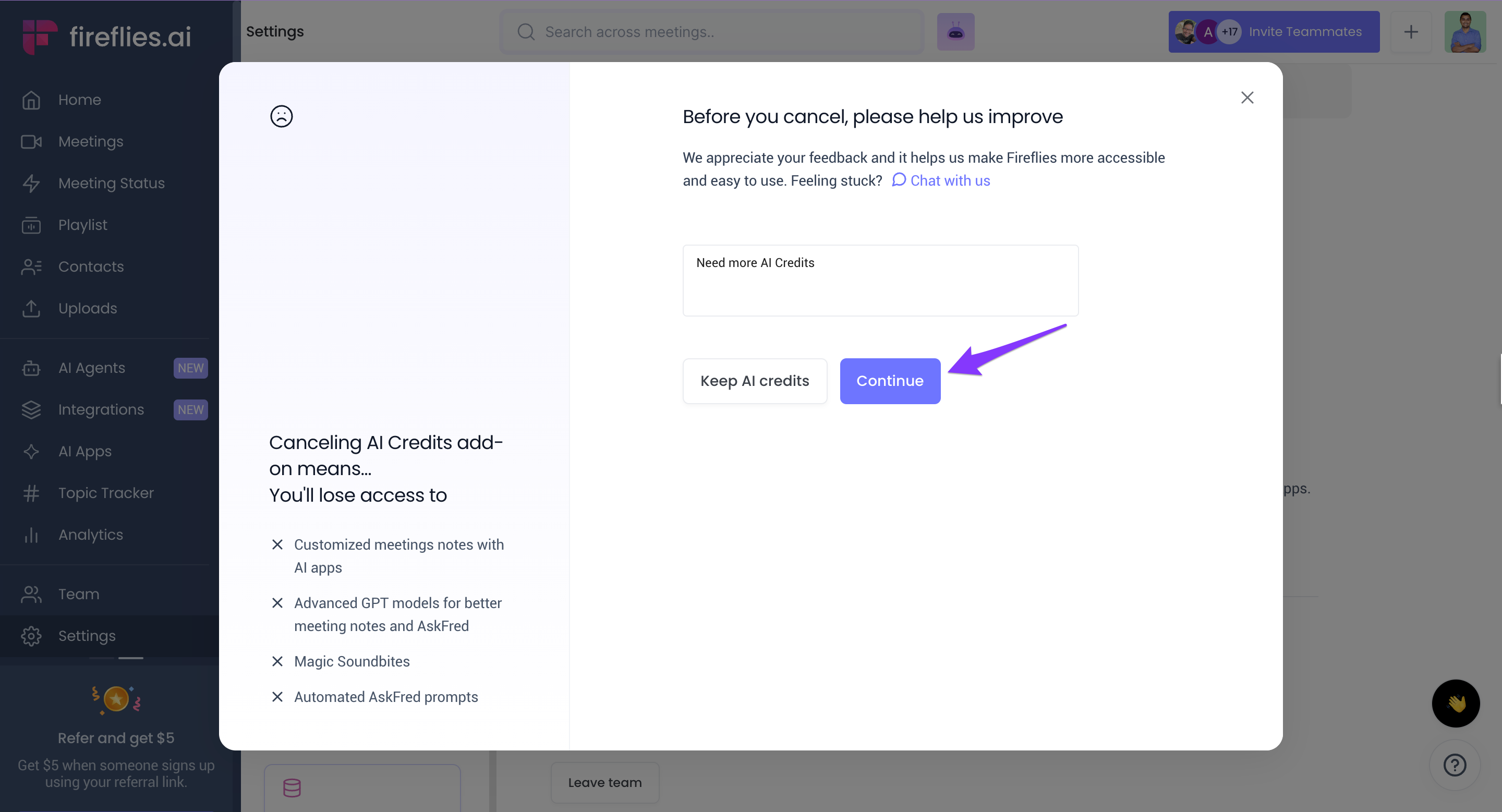
Task: Click the Fred bot icon beside search
Action: pyautogui.click(x=955, y=31)
